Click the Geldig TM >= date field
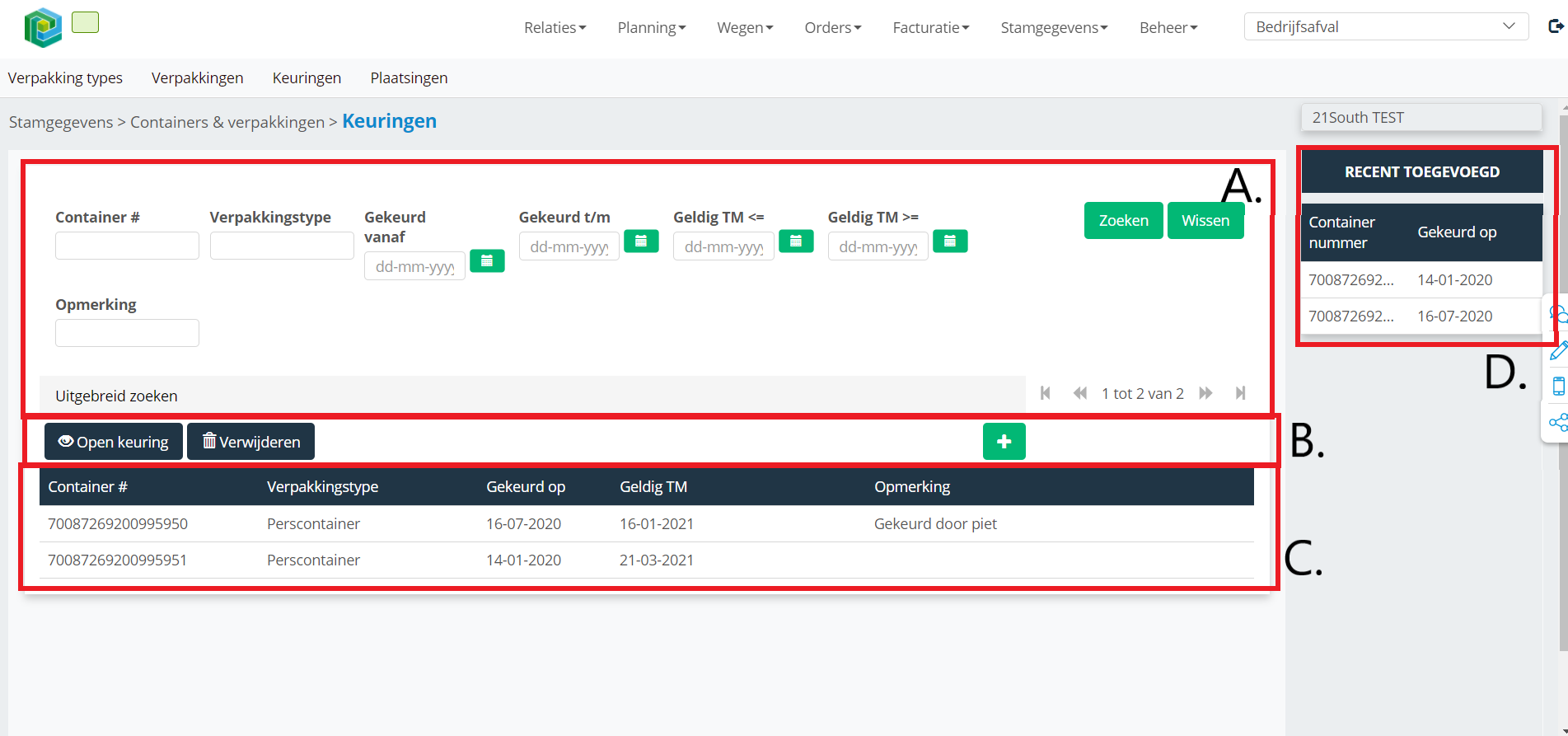 pos(878,246)
